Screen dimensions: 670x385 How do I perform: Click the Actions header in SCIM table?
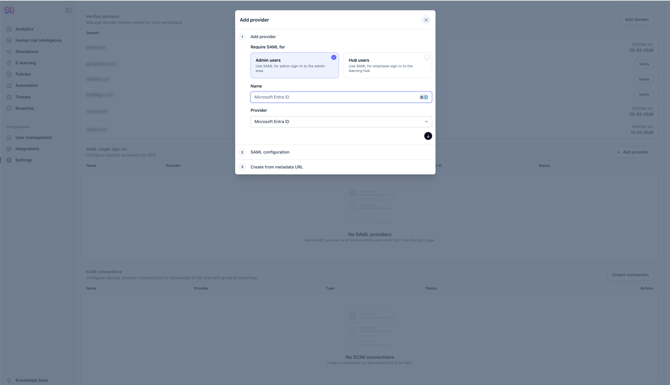pos(646,288)
